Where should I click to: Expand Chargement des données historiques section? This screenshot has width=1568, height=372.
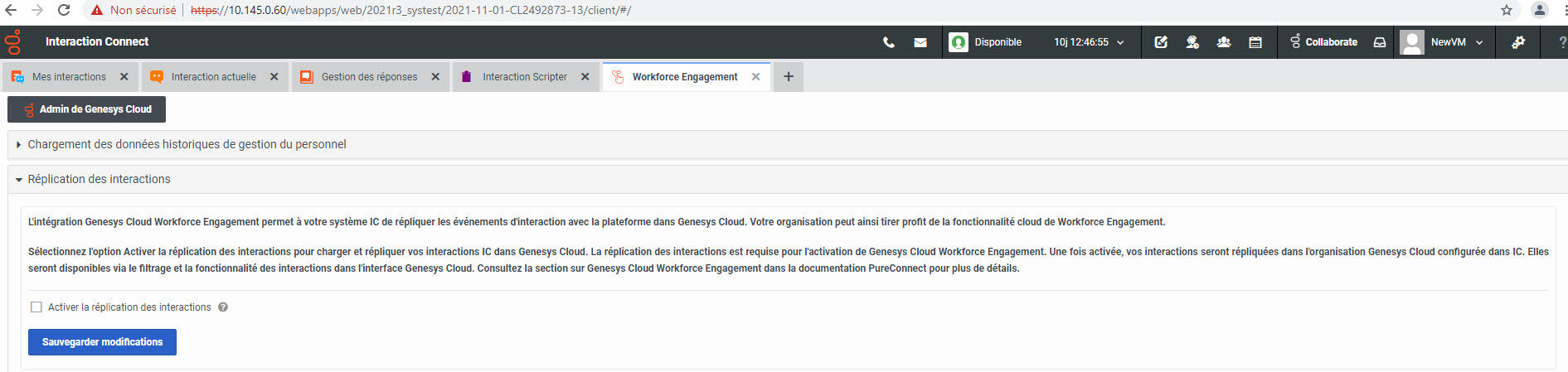click(x=18, y=145)
